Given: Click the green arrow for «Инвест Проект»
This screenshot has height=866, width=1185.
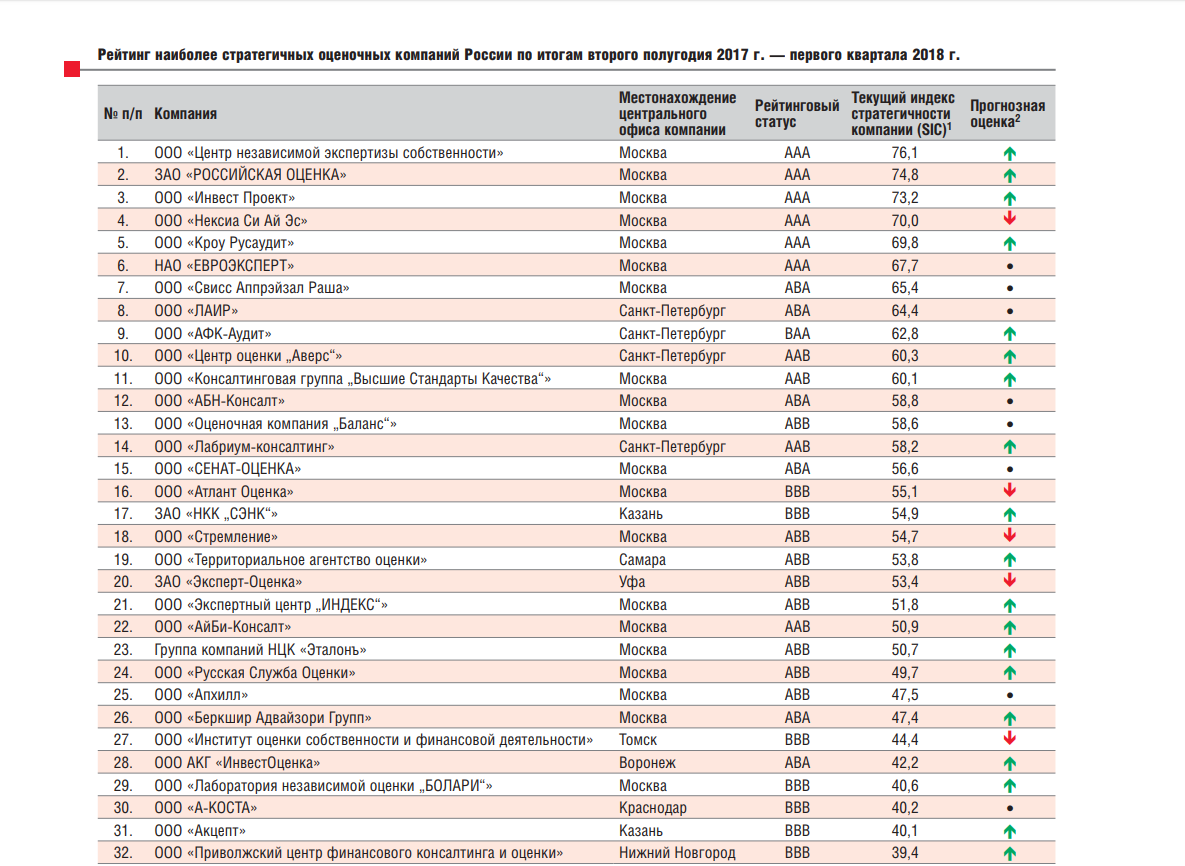Looking at the screenshot, I should coord(1010,199).
